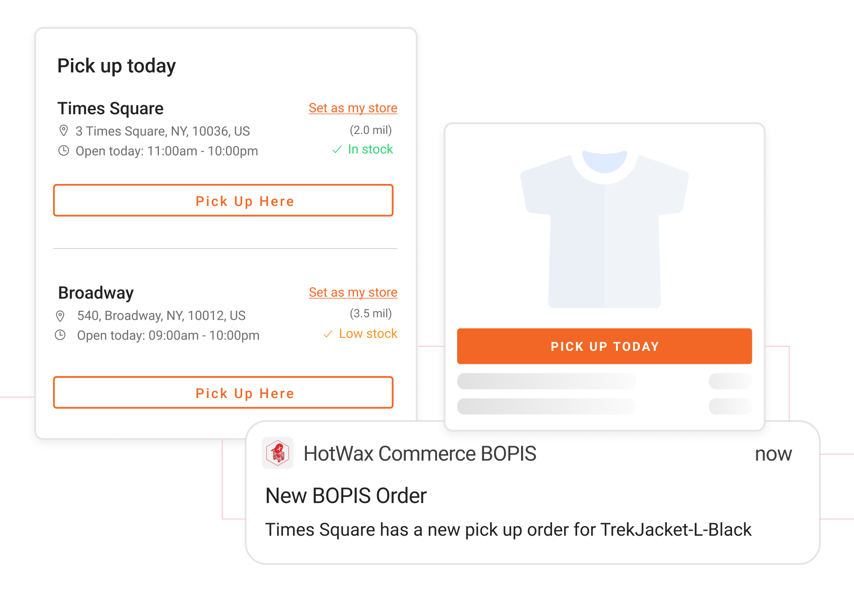Click the 3 Times Square address text

click(x=163, y=131)
